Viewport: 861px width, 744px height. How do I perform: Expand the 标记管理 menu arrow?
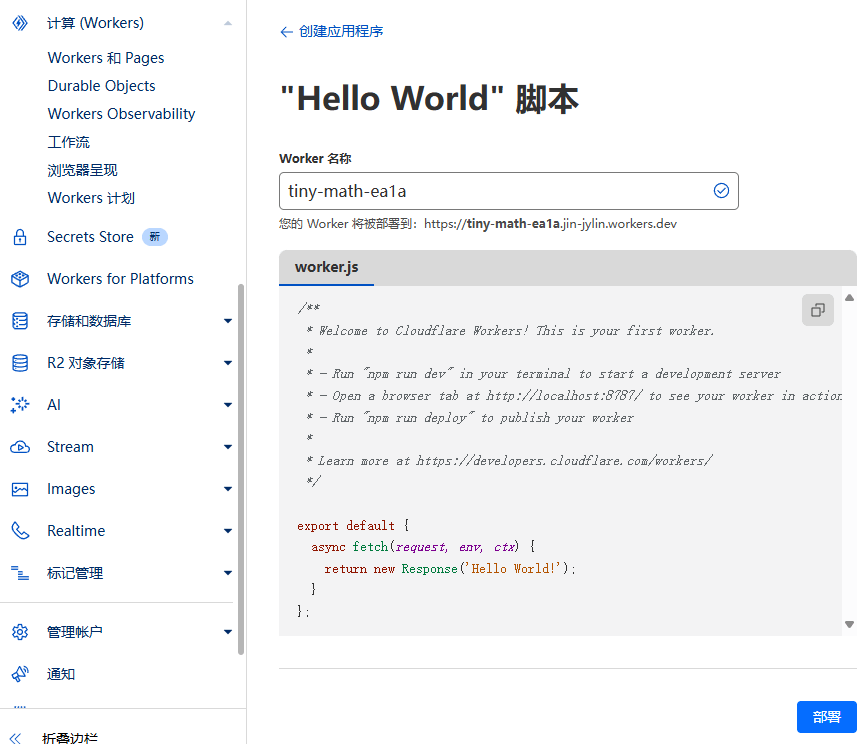click(228, 573)
